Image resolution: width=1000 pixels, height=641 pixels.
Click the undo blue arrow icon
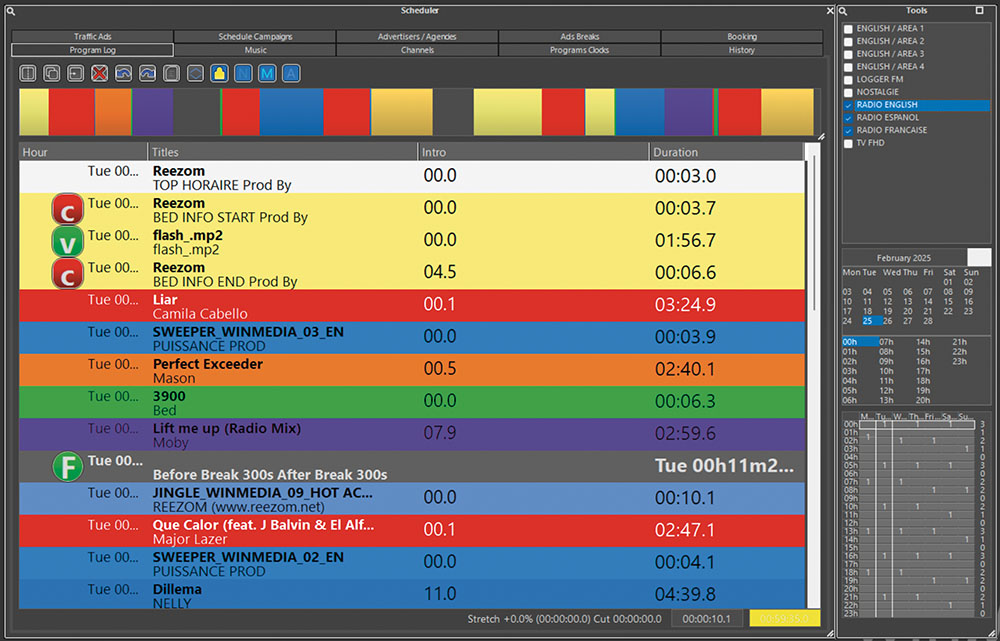pyautogui.click(x=124, y=73)
